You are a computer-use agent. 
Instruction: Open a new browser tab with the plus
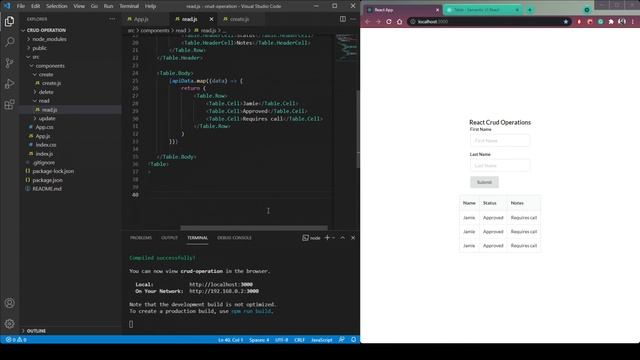pyautogui.click(x=530, y=10)
